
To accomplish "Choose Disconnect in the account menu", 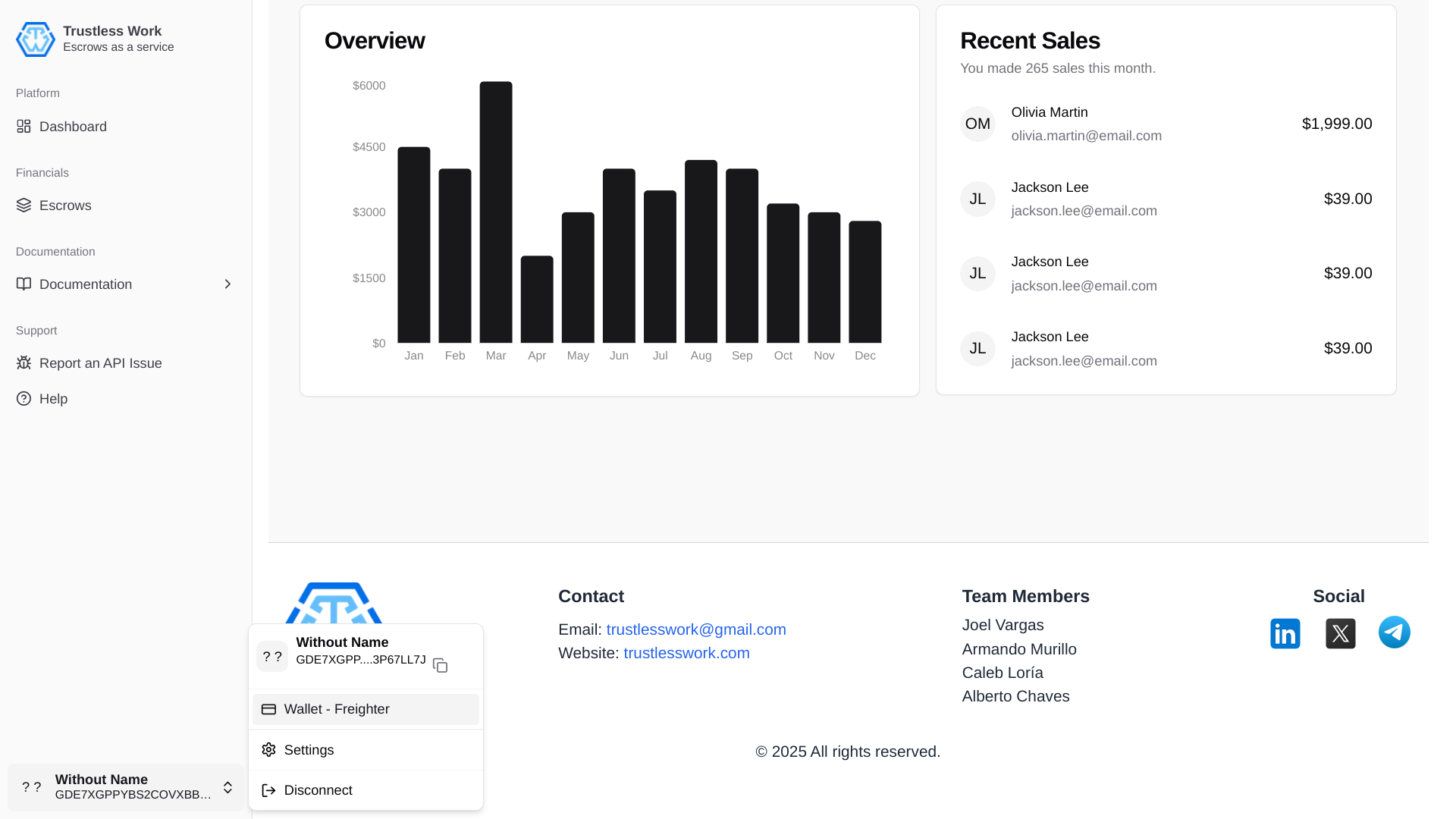I will pyautogui.click(x=366, y=790).
